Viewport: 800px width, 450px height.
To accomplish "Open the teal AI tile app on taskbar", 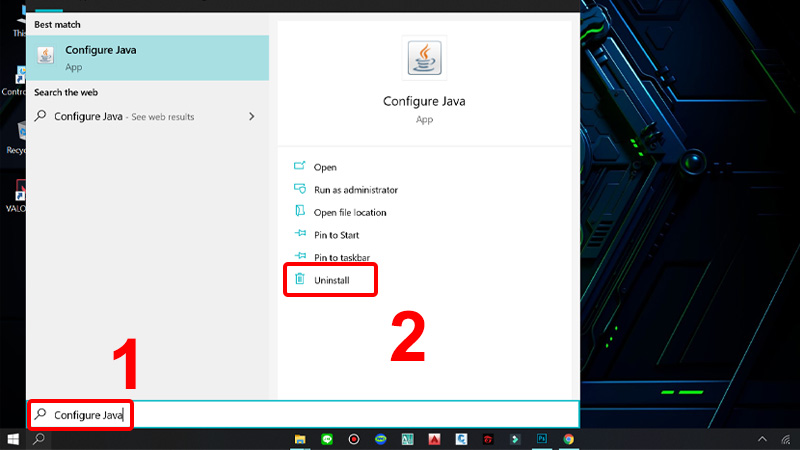I will click(x=407, y=439).
